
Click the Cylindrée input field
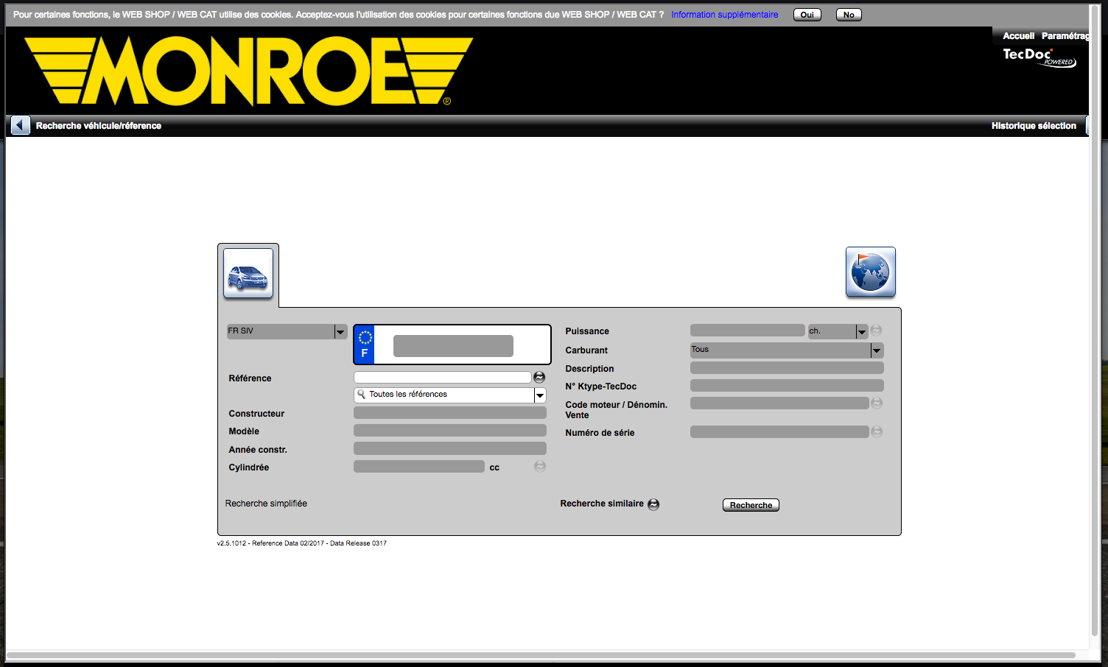click(419, 466)
